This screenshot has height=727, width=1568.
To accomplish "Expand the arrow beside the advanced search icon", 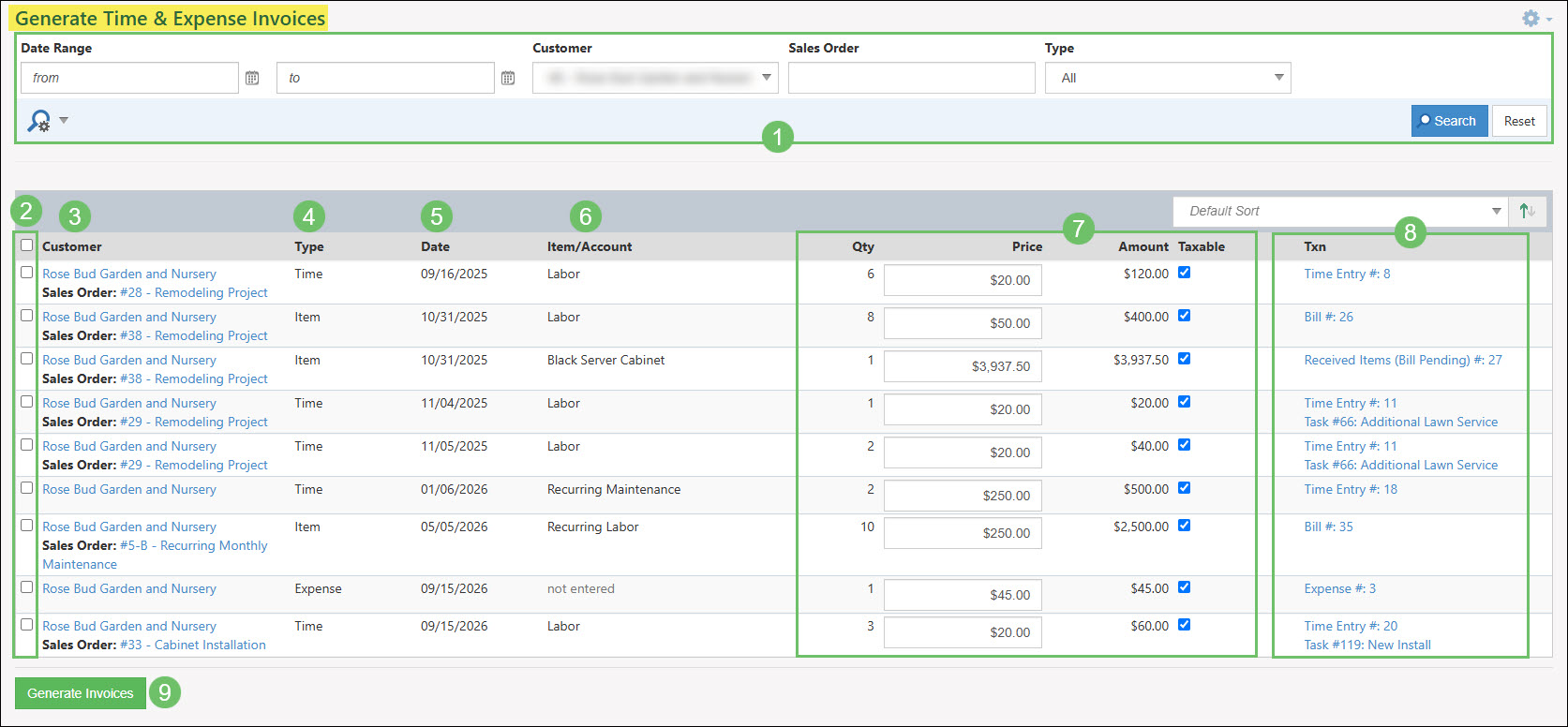I will tap(64, 120).
